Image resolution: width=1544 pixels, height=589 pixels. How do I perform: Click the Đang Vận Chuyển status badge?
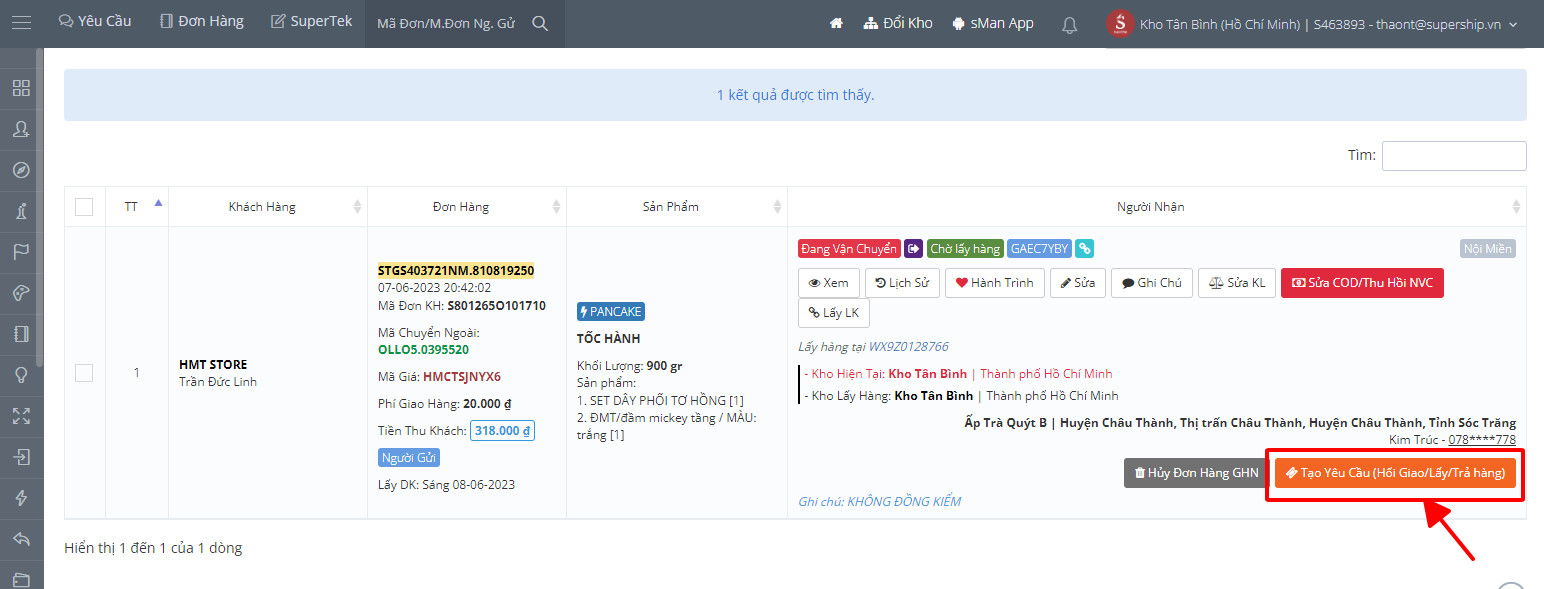pyautogui.click(x=848, y=248)
